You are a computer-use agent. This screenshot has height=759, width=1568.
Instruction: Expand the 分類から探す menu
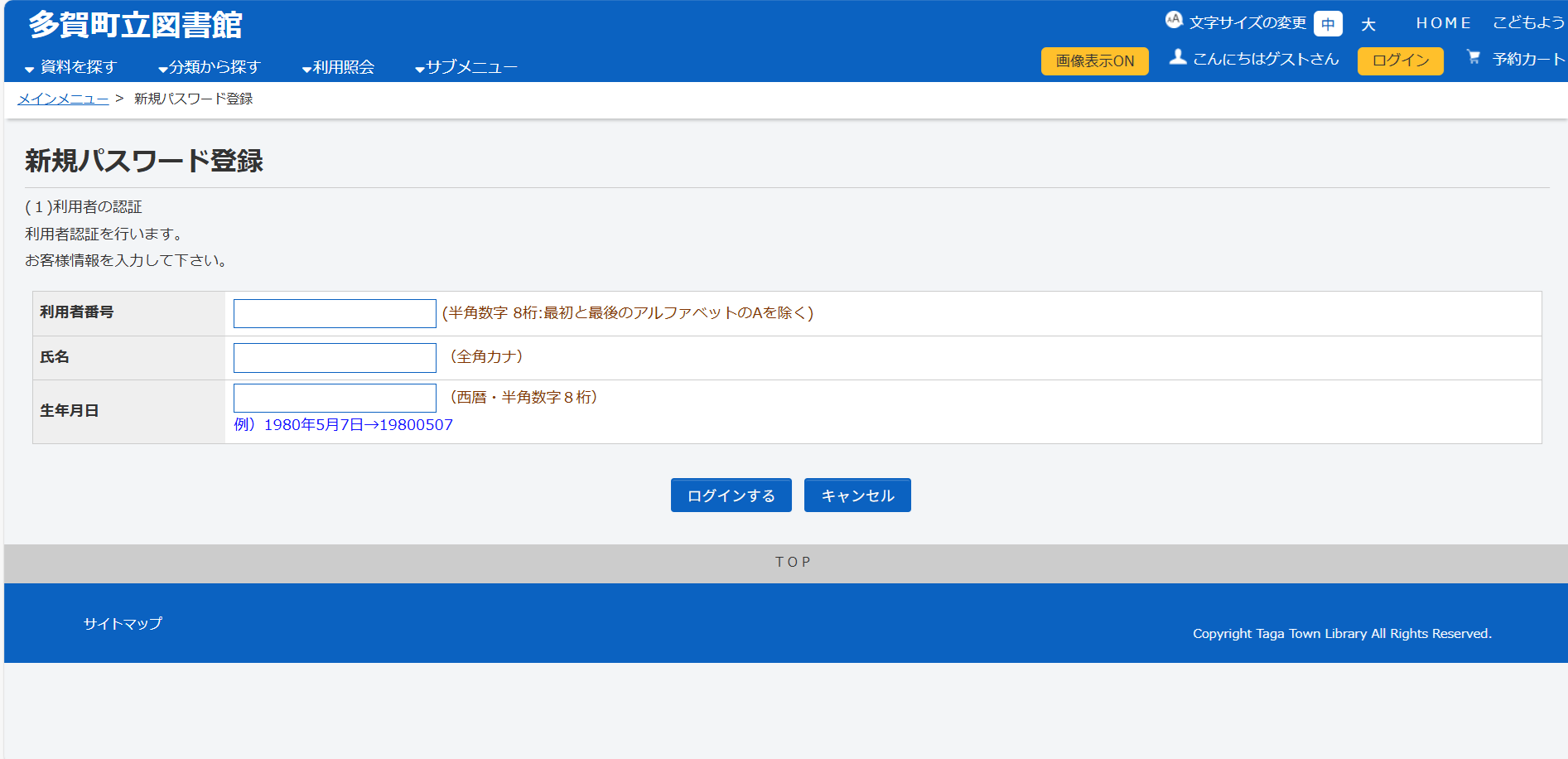tap(210, 66)
